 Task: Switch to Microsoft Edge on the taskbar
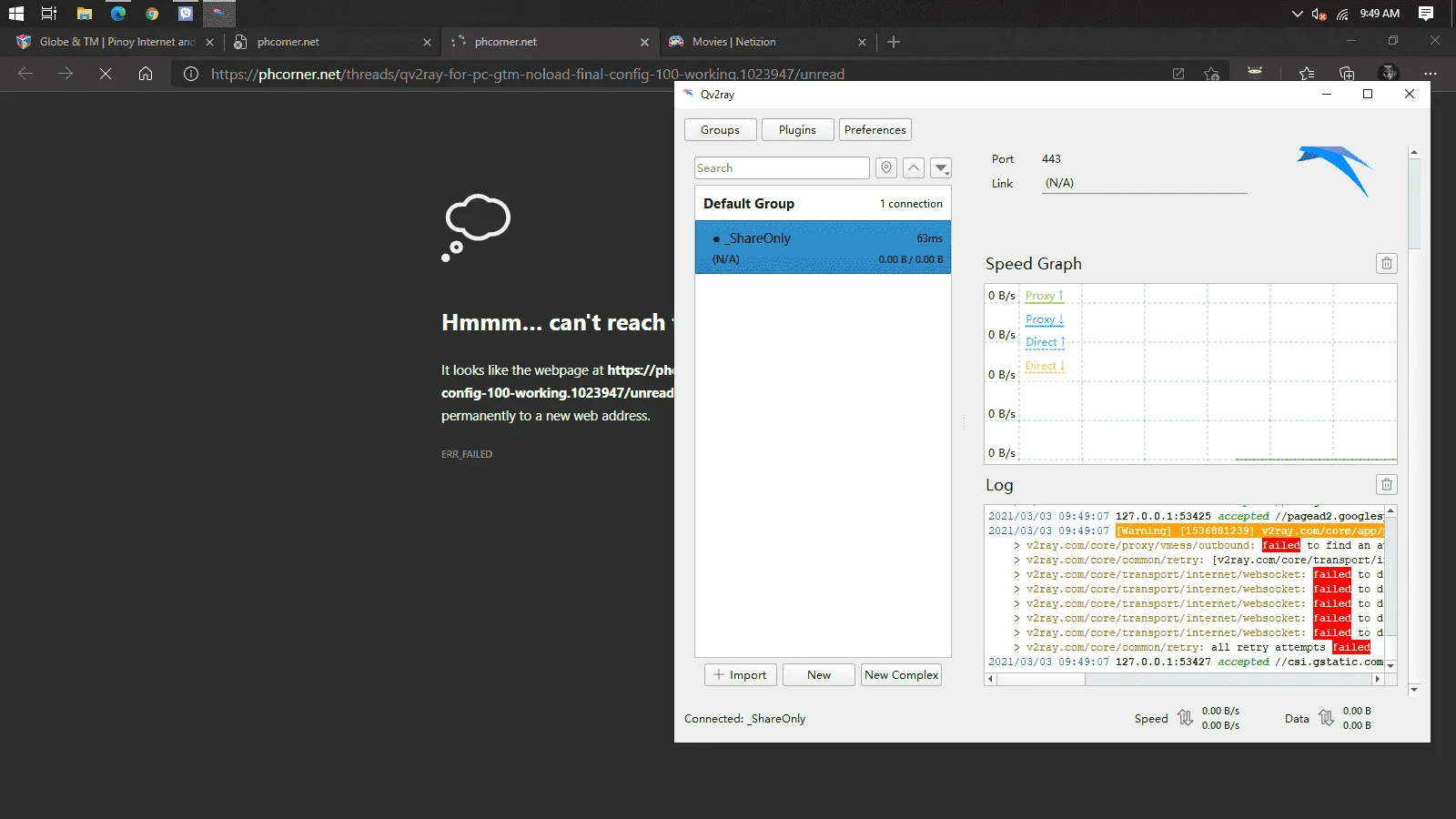coord(118,14)
